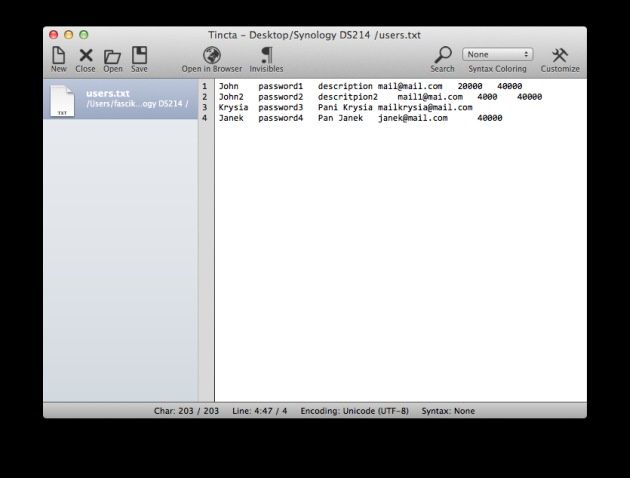This screenshot has width=630, height=478.
Task: Click the email mail@mail.com
Action: pos(410,86)
